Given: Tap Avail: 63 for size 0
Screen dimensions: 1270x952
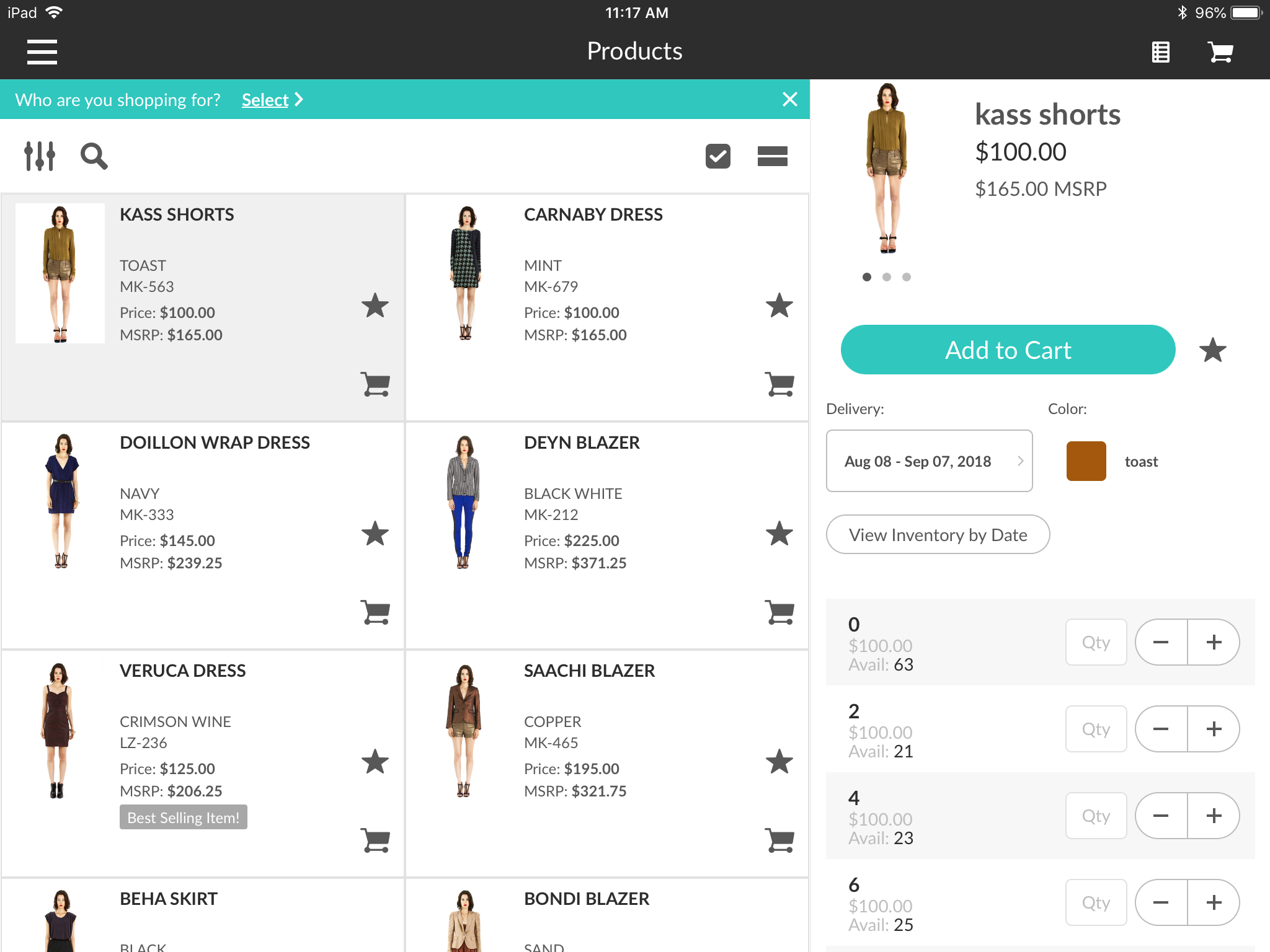Looking at the screenshot, I should [881, 664].
